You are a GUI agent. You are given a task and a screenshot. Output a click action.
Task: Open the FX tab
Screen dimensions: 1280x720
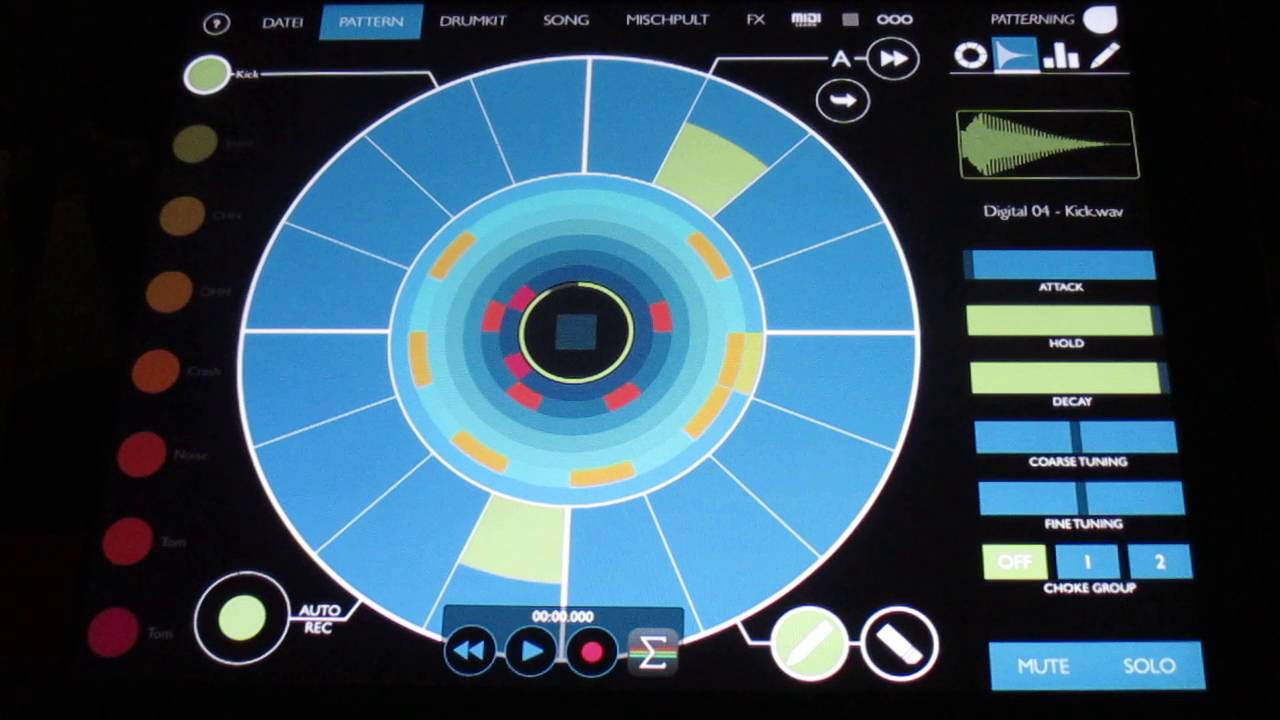[756, 20]
